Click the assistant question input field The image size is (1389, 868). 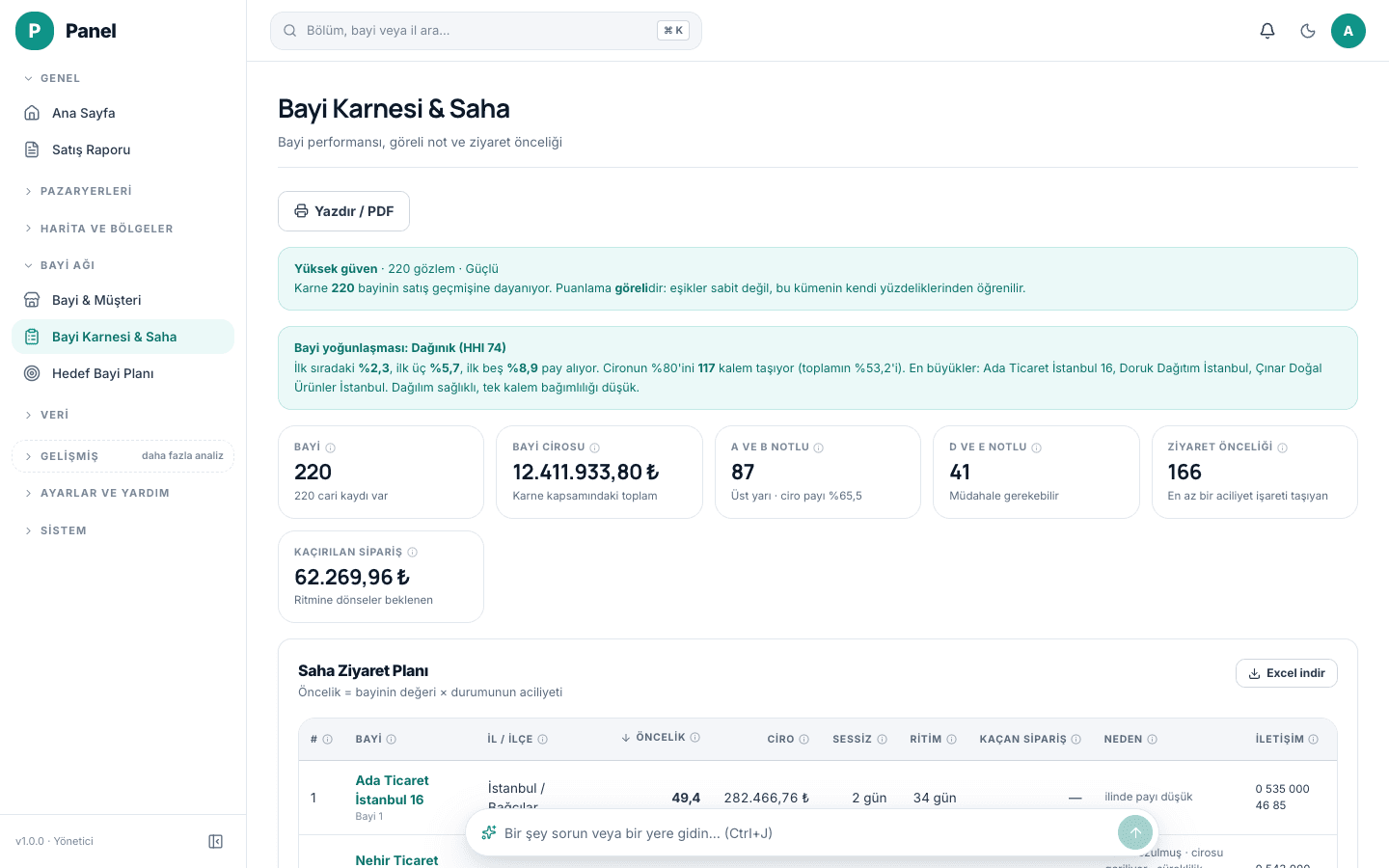(x=805, y=833)
